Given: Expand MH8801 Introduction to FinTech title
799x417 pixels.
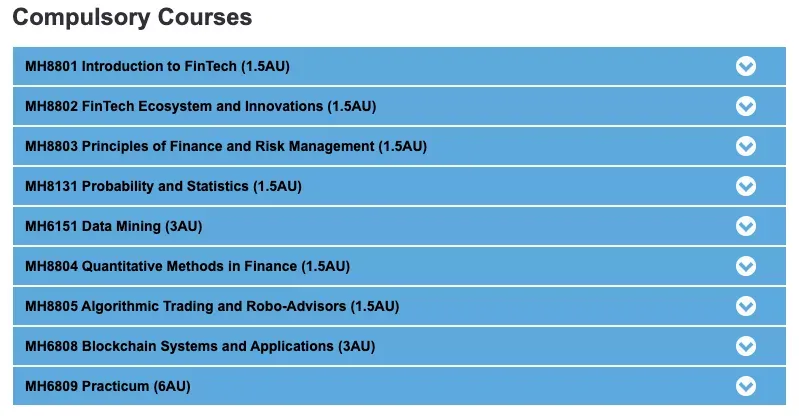Looking at the screenshot, I should (x=157, y=67).
